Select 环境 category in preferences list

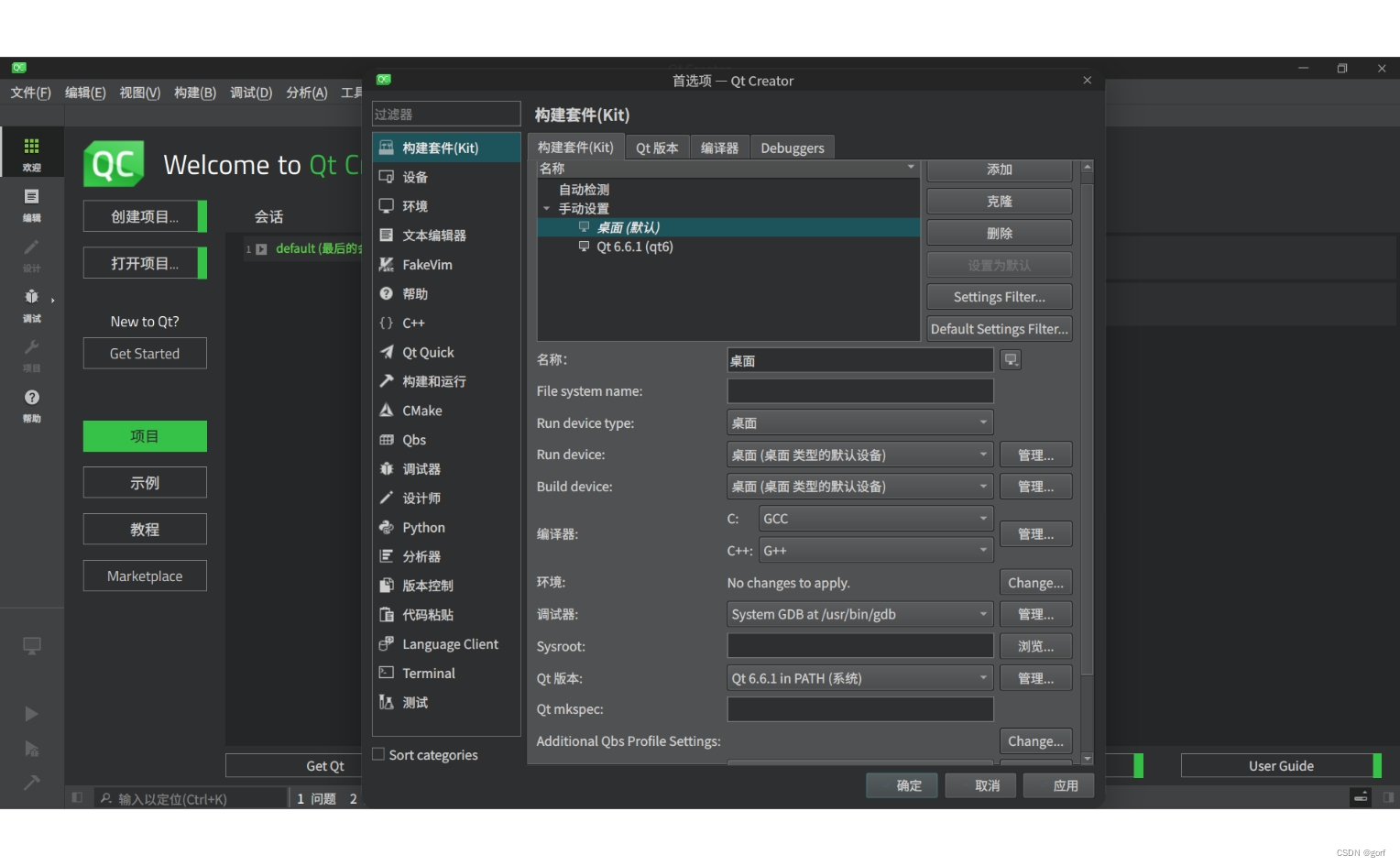pyautogui.click(x=446, y=206)
